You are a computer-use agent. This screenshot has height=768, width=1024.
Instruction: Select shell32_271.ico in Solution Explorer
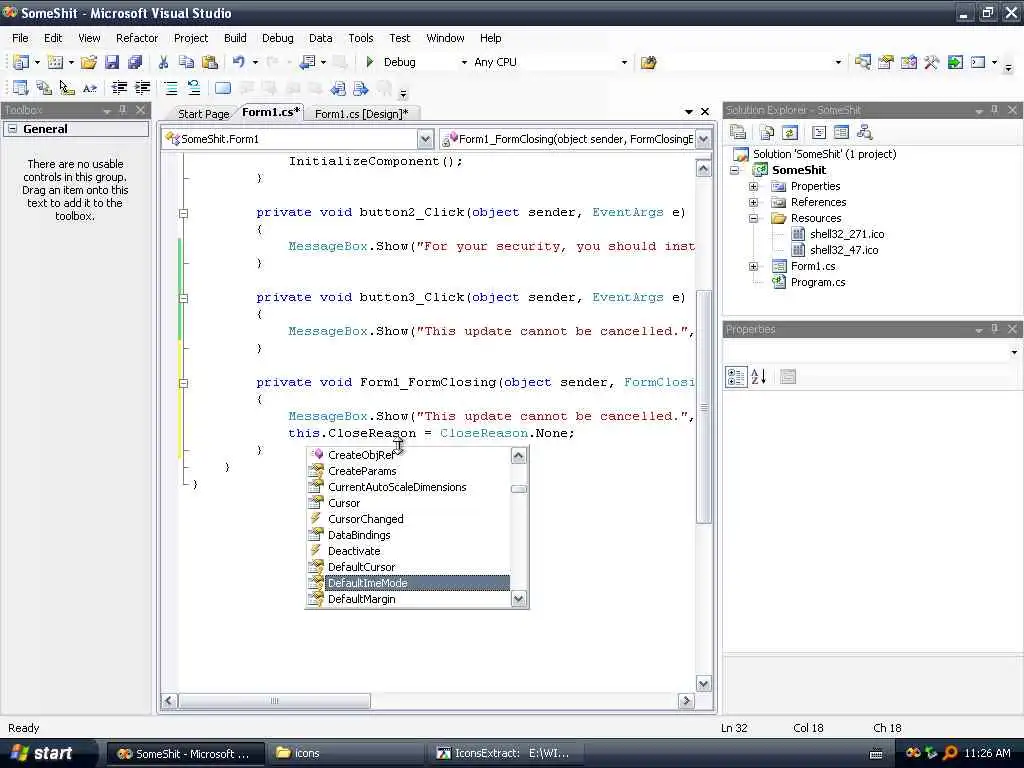[x=846, y=234]
